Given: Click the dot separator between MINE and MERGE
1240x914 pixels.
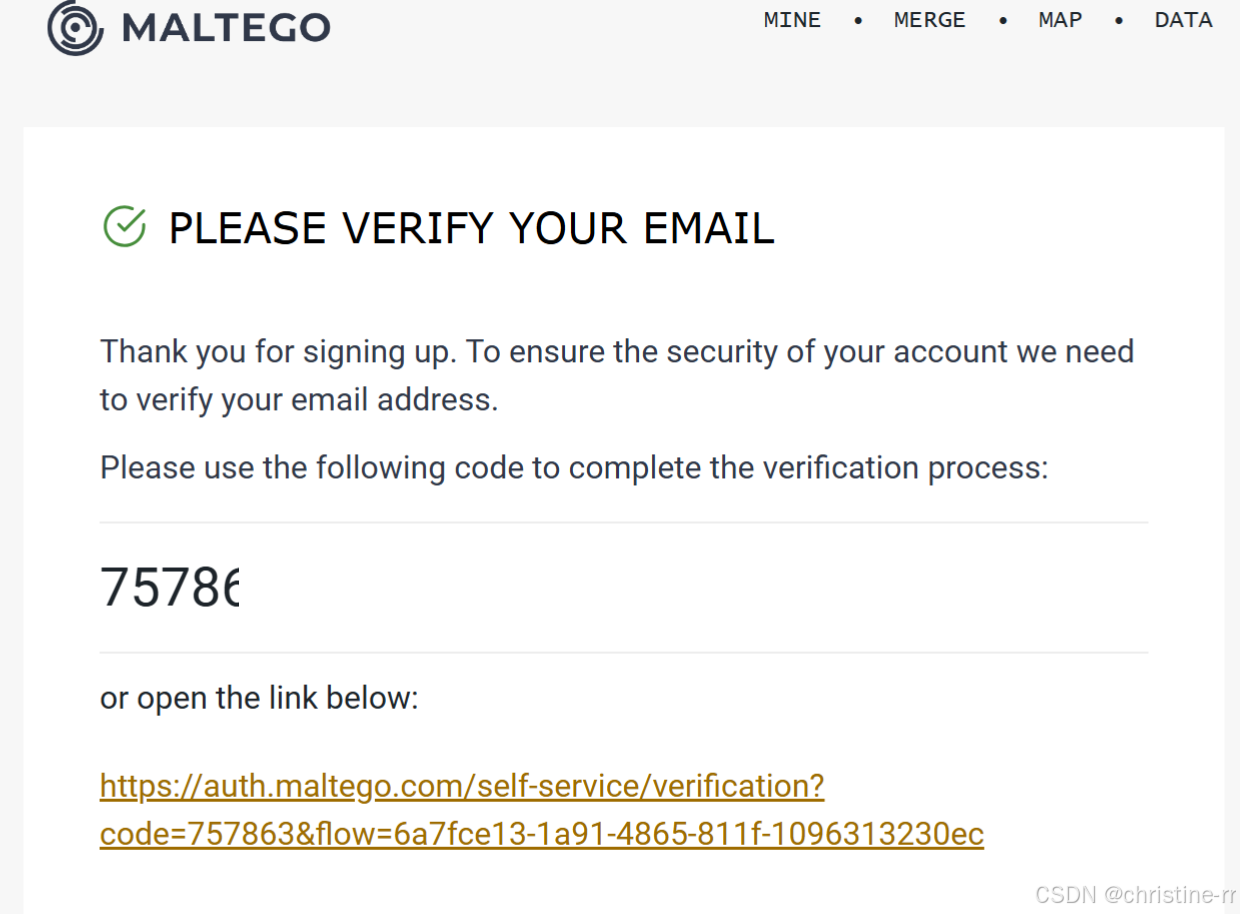Looking at the screenshot, I should coord(858,21).
